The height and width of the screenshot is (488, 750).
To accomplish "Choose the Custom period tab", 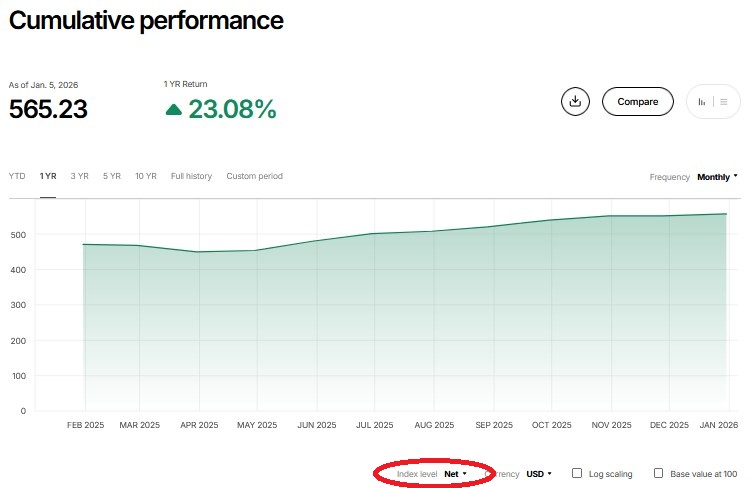I will tap(254, 176).
